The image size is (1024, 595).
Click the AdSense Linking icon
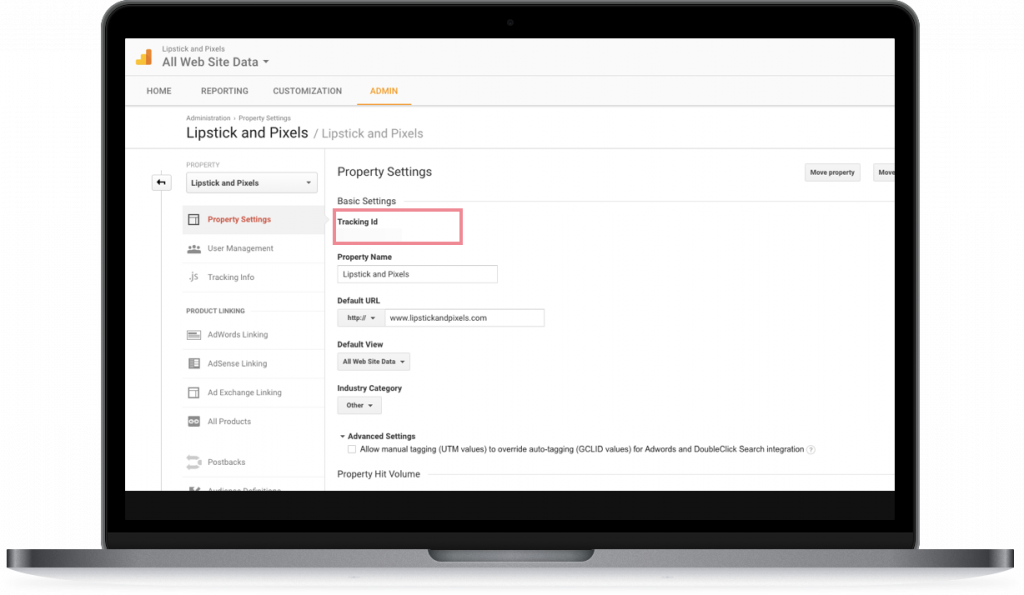pyautogui.click(x=194, y=363)
